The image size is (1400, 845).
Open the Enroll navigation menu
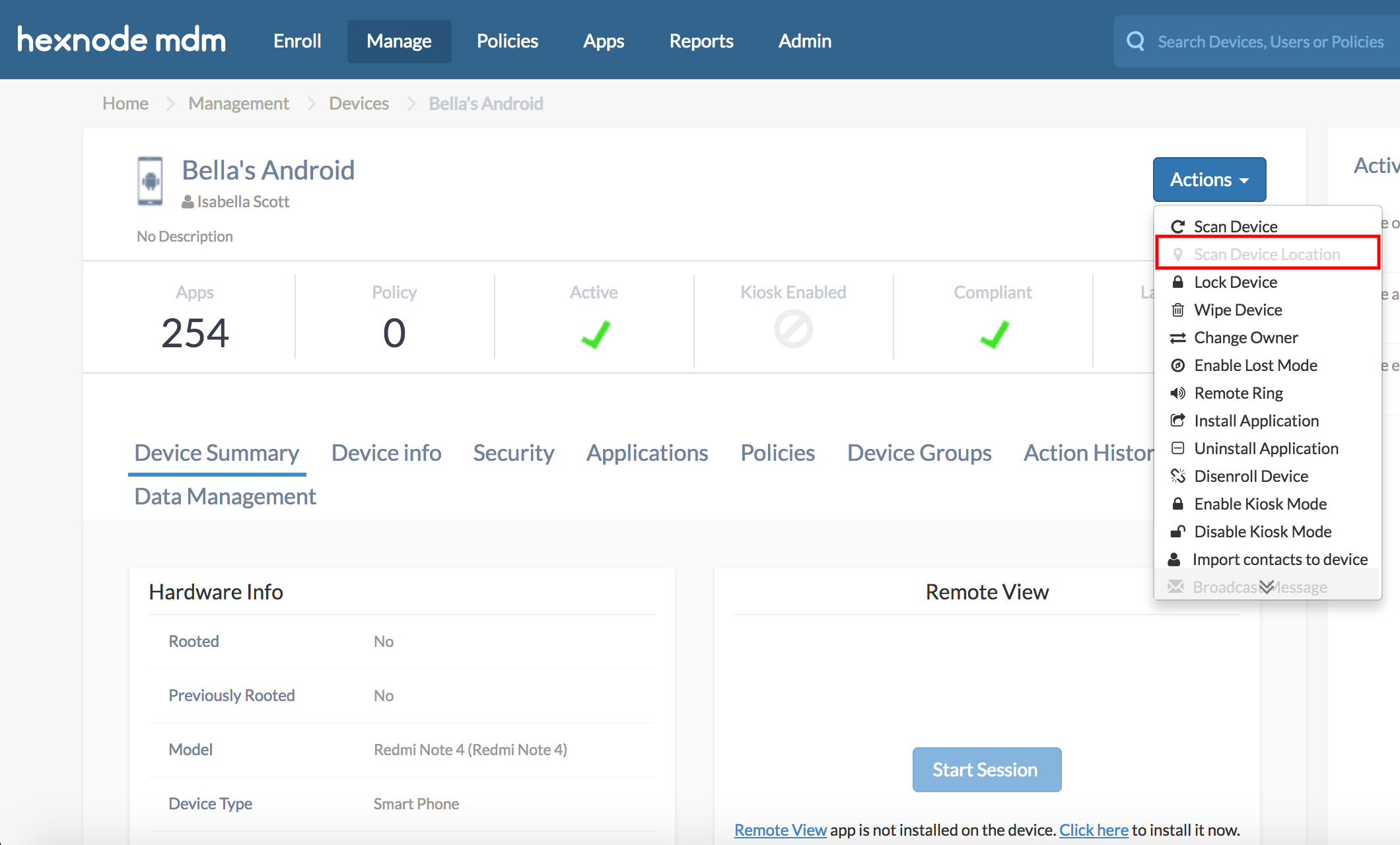coord(297,41)
